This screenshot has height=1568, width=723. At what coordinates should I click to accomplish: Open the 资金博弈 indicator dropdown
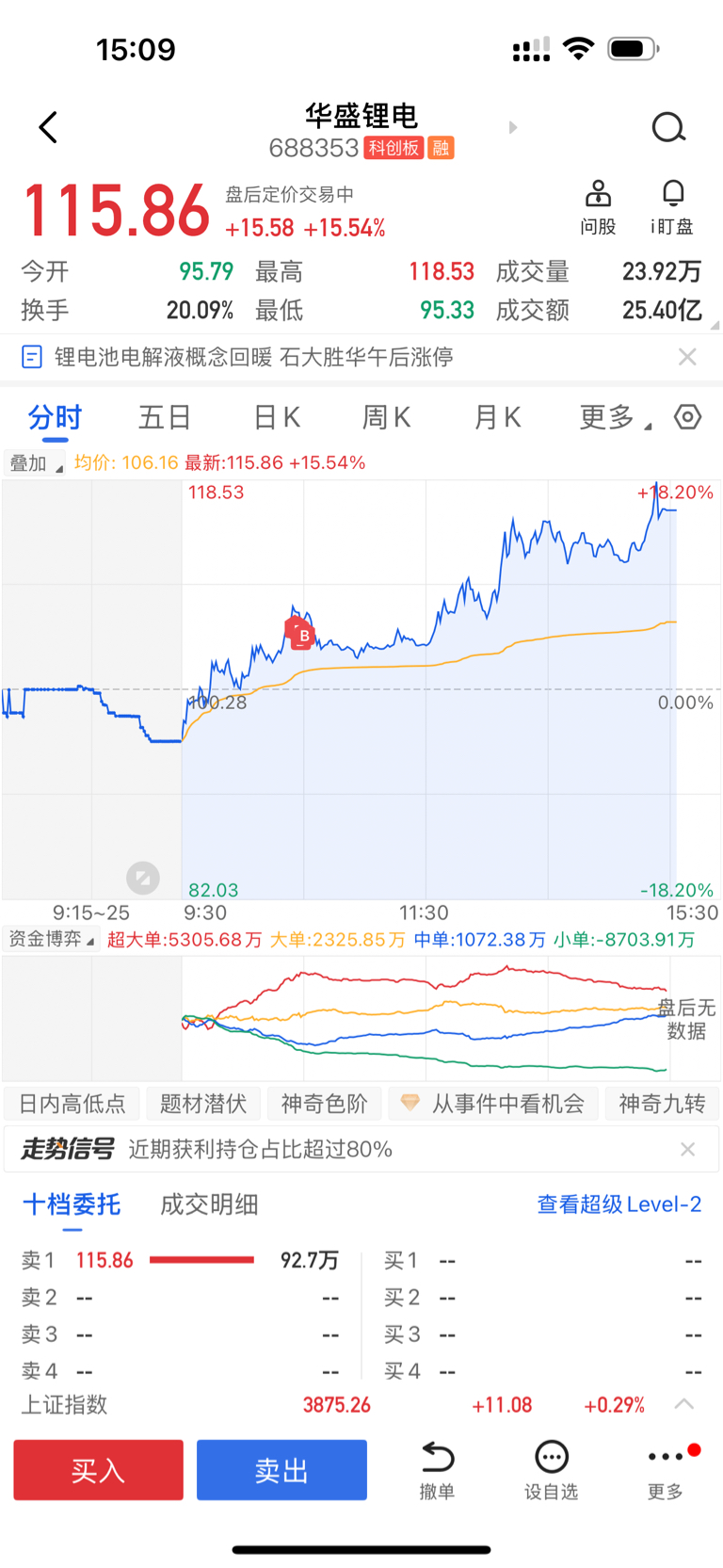(52, 939)
